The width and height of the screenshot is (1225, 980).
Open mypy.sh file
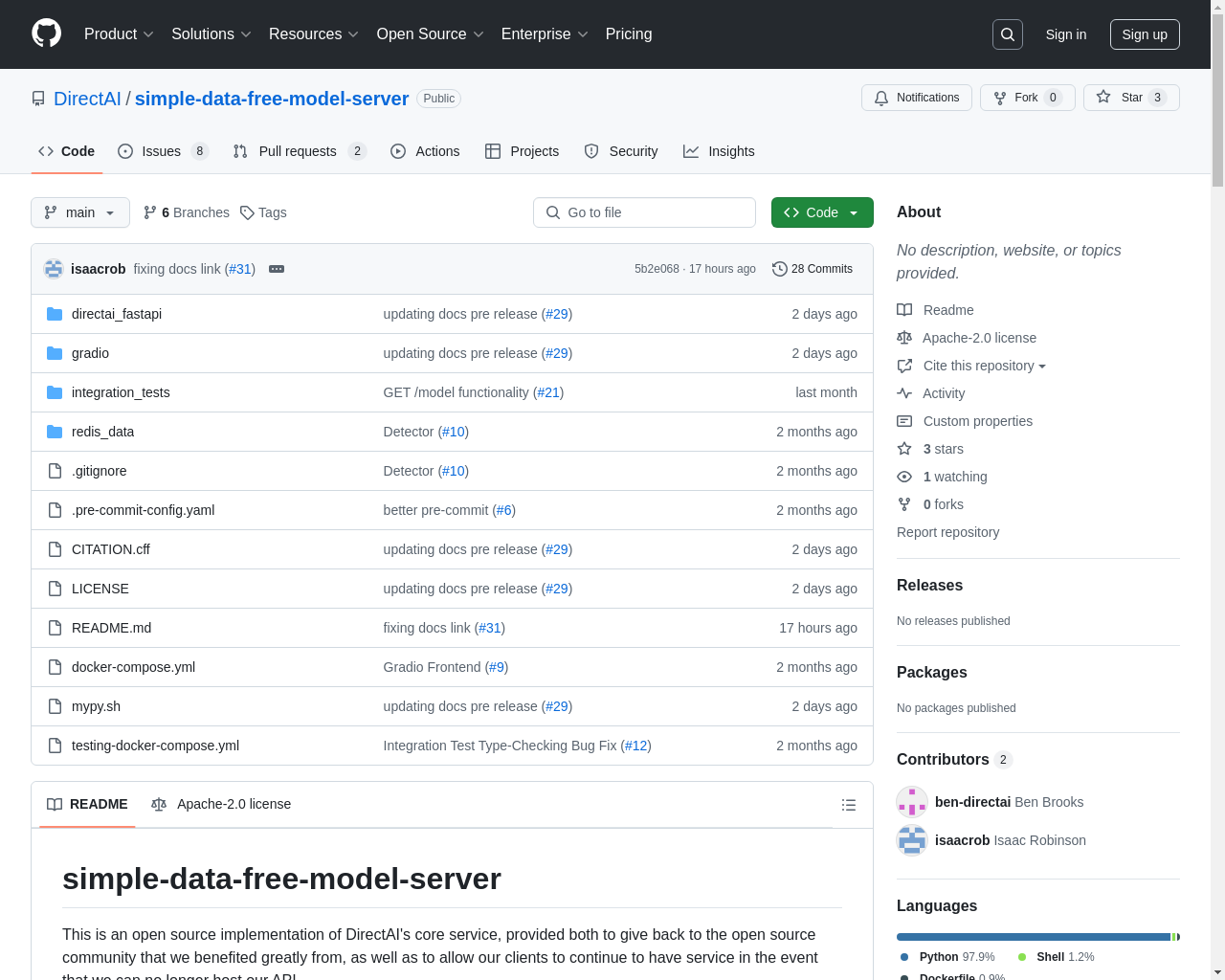tap(96, 706)
